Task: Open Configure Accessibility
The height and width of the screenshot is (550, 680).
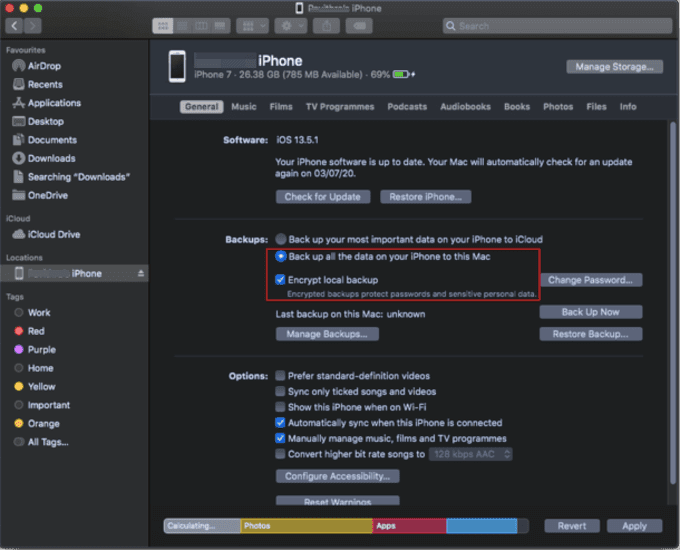Action: click(x=337, y=476)
